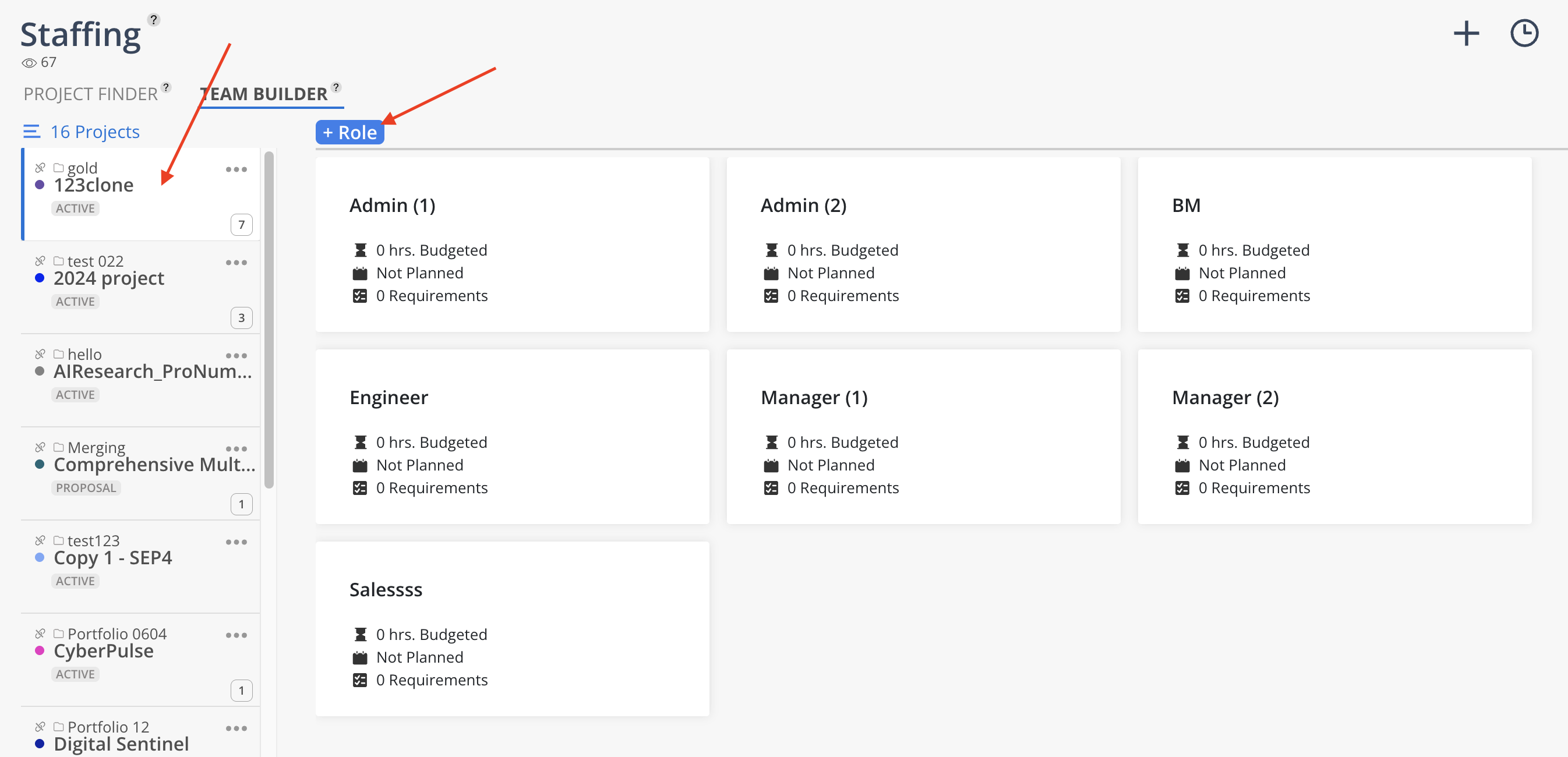
Task: Select the Comprehensive Mult project
Action: coord(140,473)
